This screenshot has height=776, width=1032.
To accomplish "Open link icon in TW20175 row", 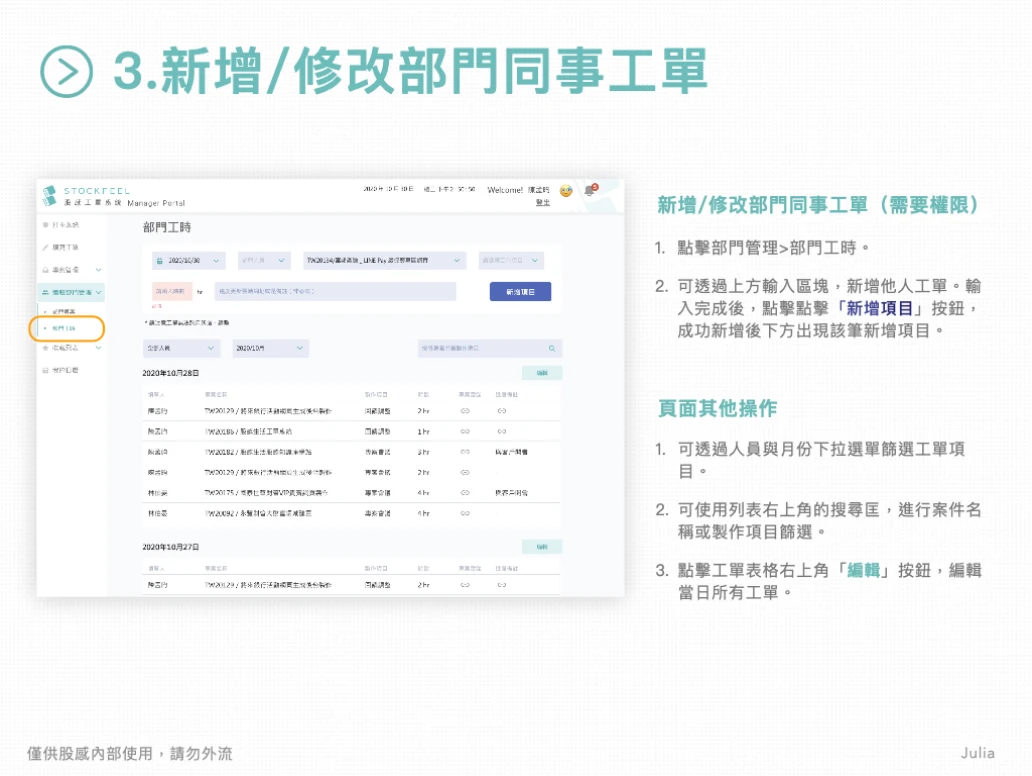I will point(465,492).
